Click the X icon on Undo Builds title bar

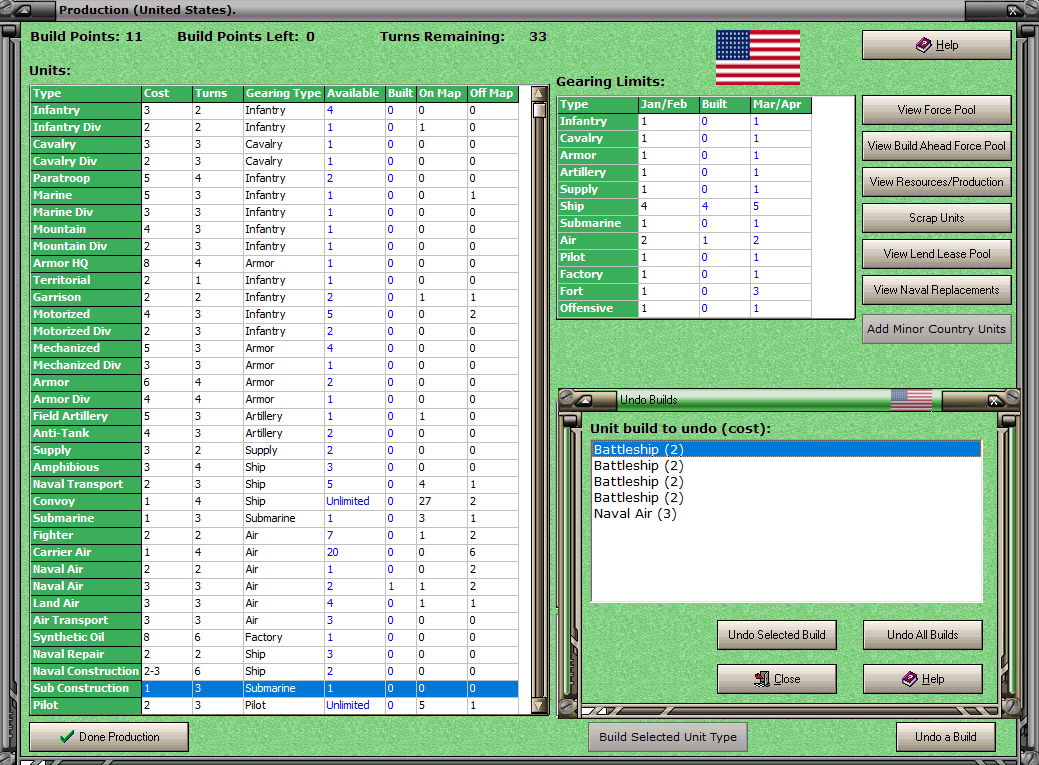pyautogui.click(x=994, y=400)
